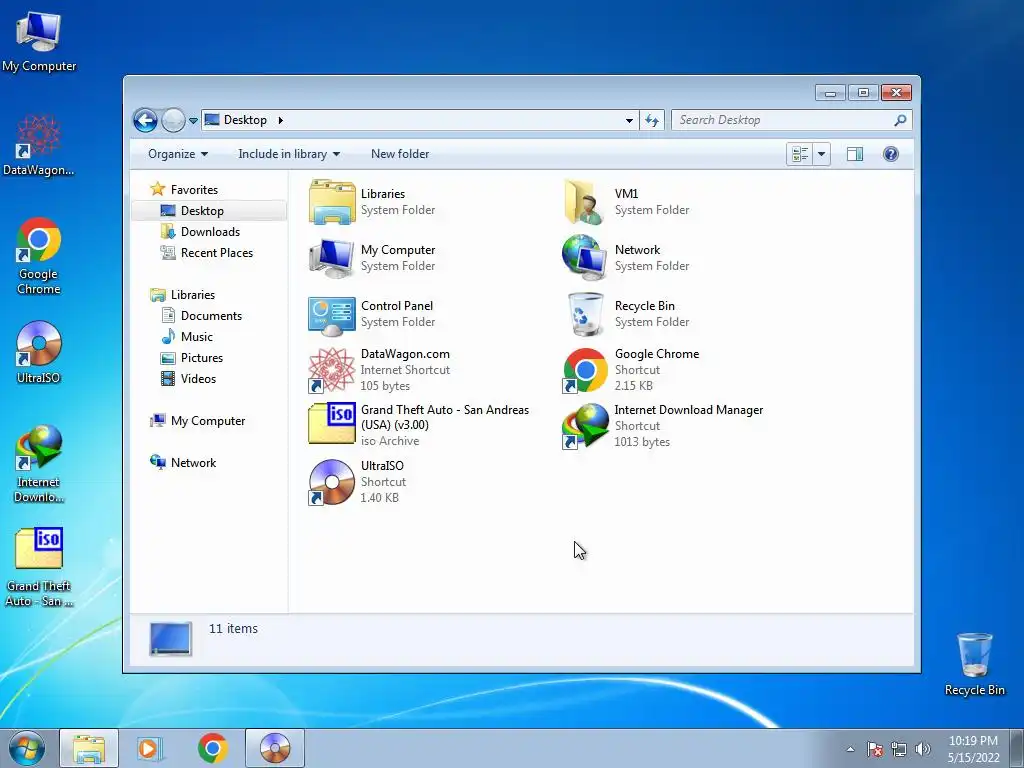Click Desktop in the address bar
Screen dimensions: 1024x768
pos(245,120)
